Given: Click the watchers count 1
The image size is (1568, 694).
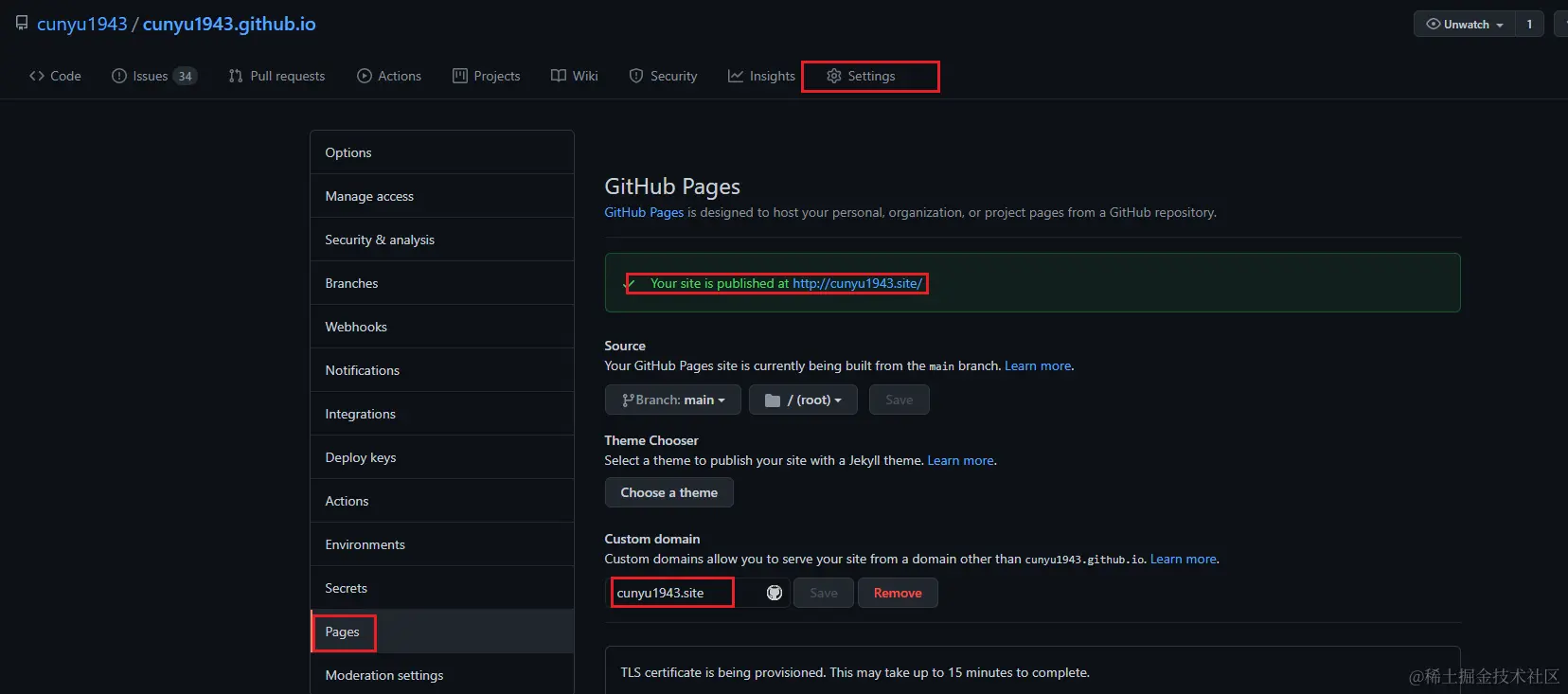Looking at the screenshot, I should [1529, 24].
